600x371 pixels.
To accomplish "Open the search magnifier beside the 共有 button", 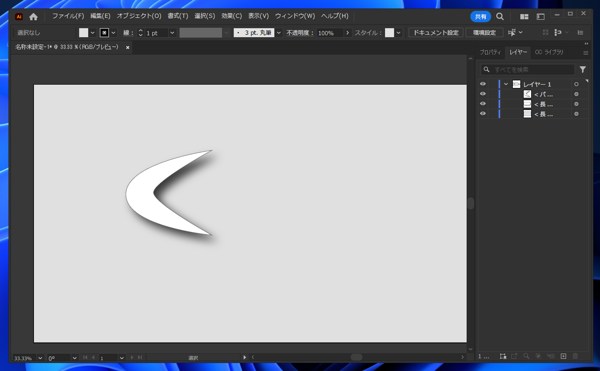I will pos(500,16).
